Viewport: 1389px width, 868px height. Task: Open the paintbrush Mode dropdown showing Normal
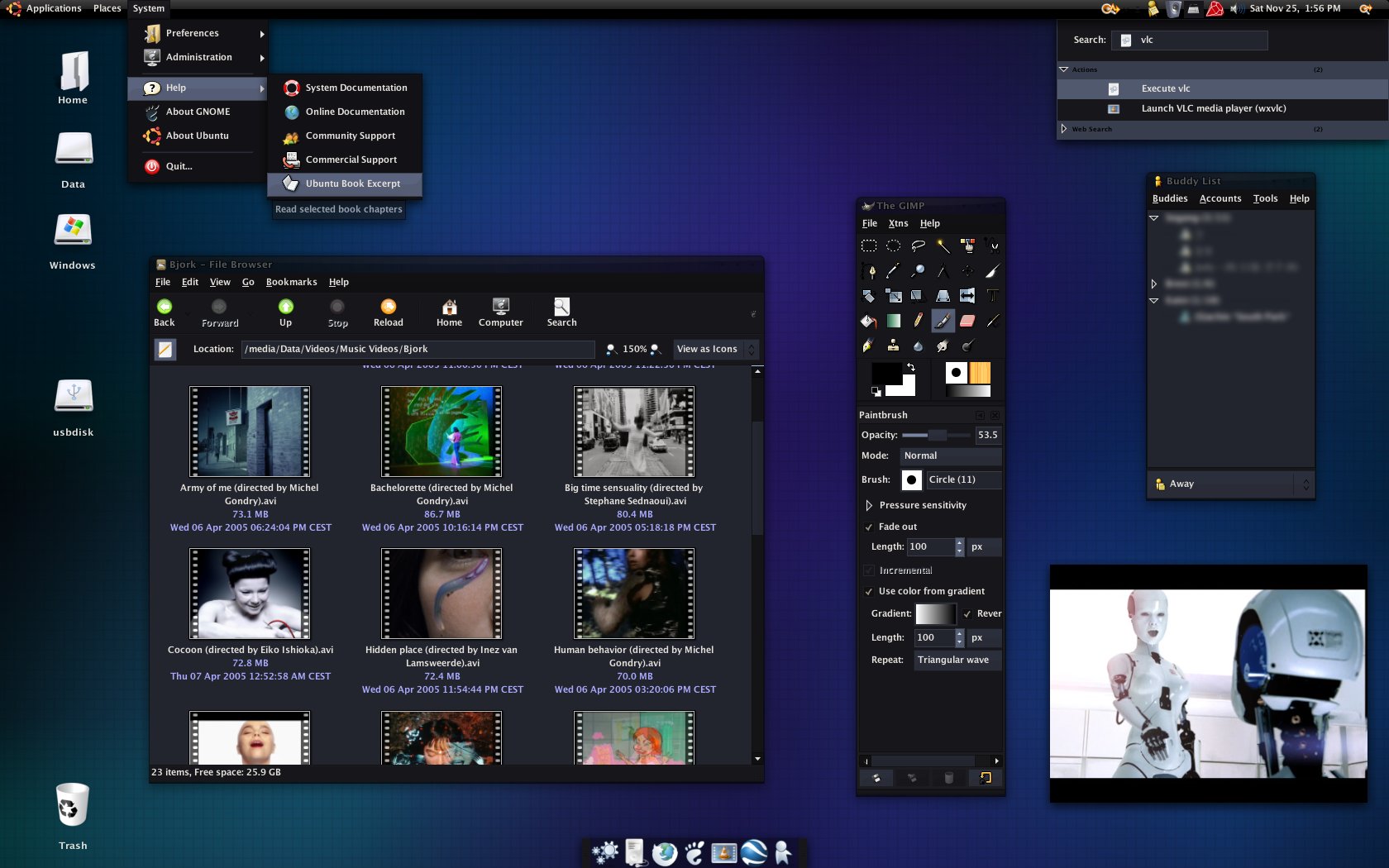951,455
